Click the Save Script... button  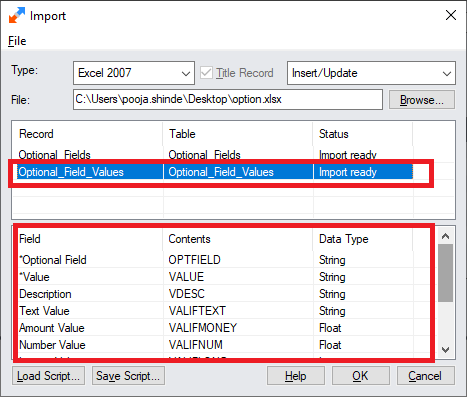(x=128, y=376)
